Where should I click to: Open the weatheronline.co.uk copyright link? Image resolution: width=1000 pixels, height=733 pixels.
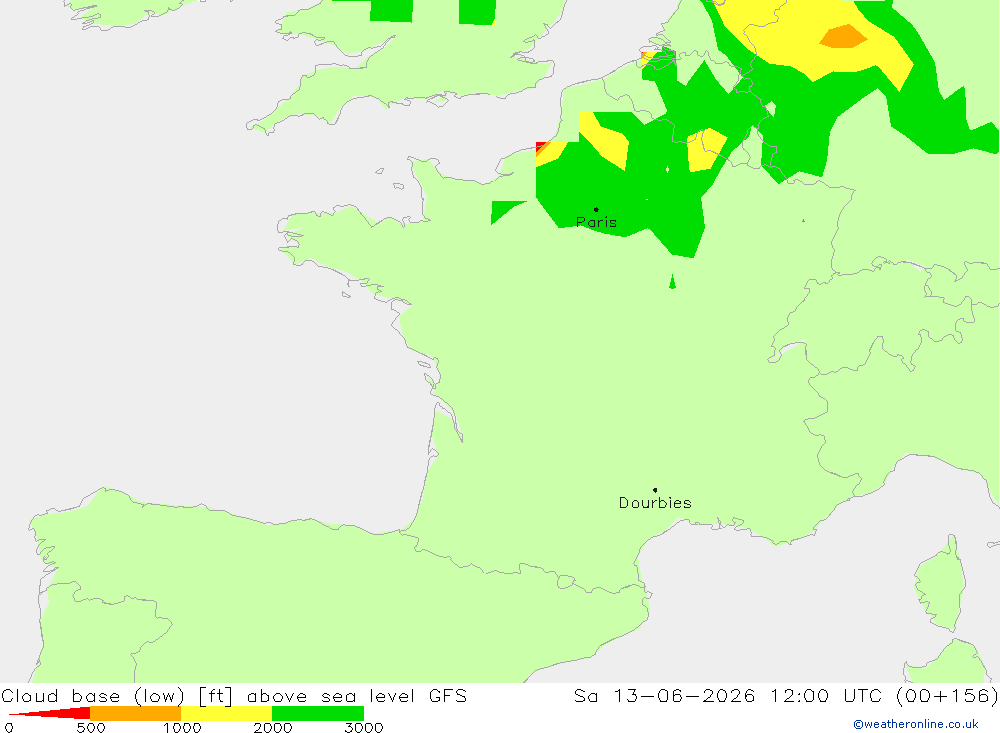point(916,724)
